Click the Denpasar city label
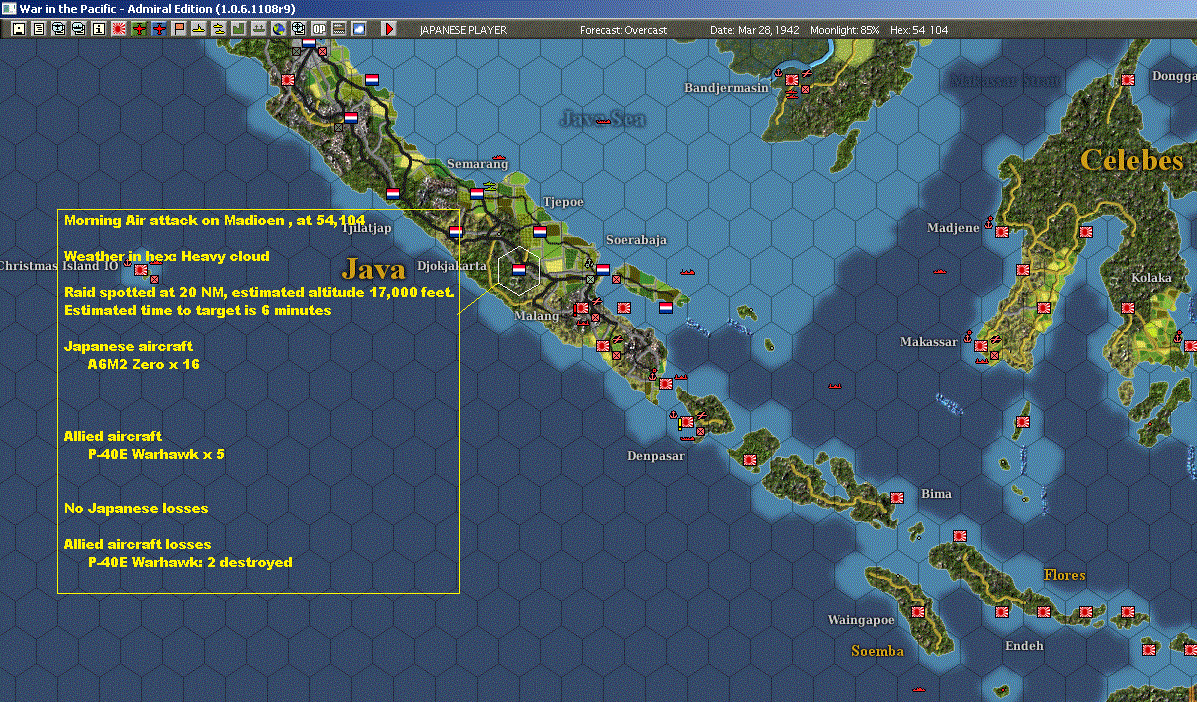The height and width of the screenshot is (702, 1197). pos(656,456)
